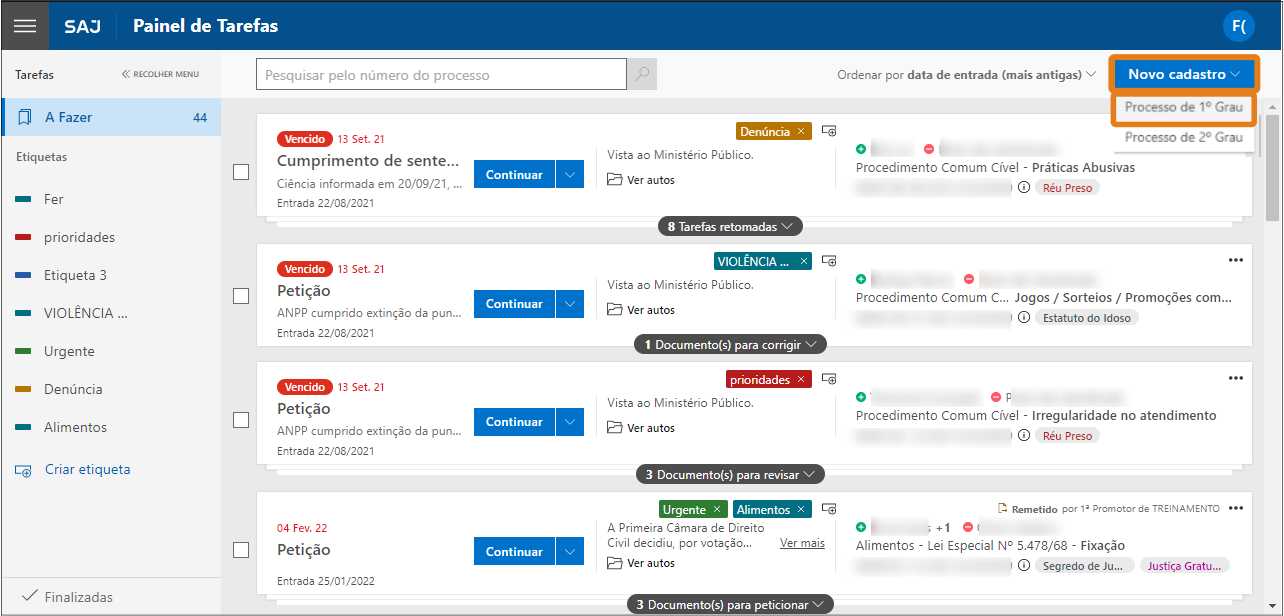Choose Processo de 2º Grau menu option
Image resolution: width=1284 pixels, height=616 pixels.
pos(1182,137)
